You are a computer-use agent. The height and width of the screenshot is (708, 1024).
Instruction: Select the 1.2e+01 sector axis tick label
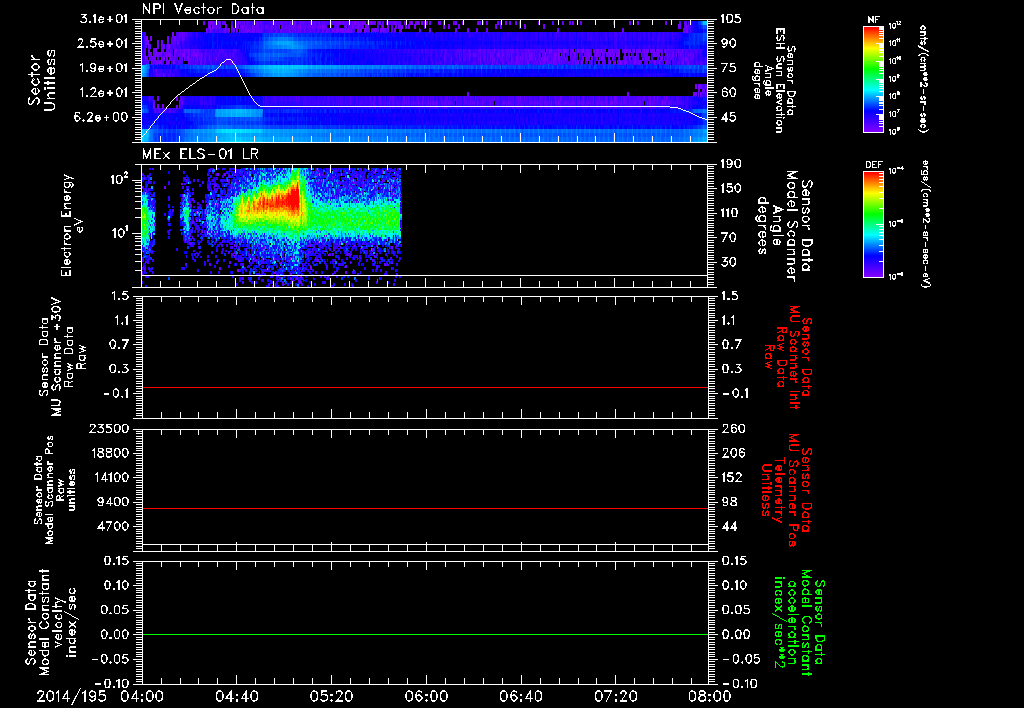click(x=105, y=93)
